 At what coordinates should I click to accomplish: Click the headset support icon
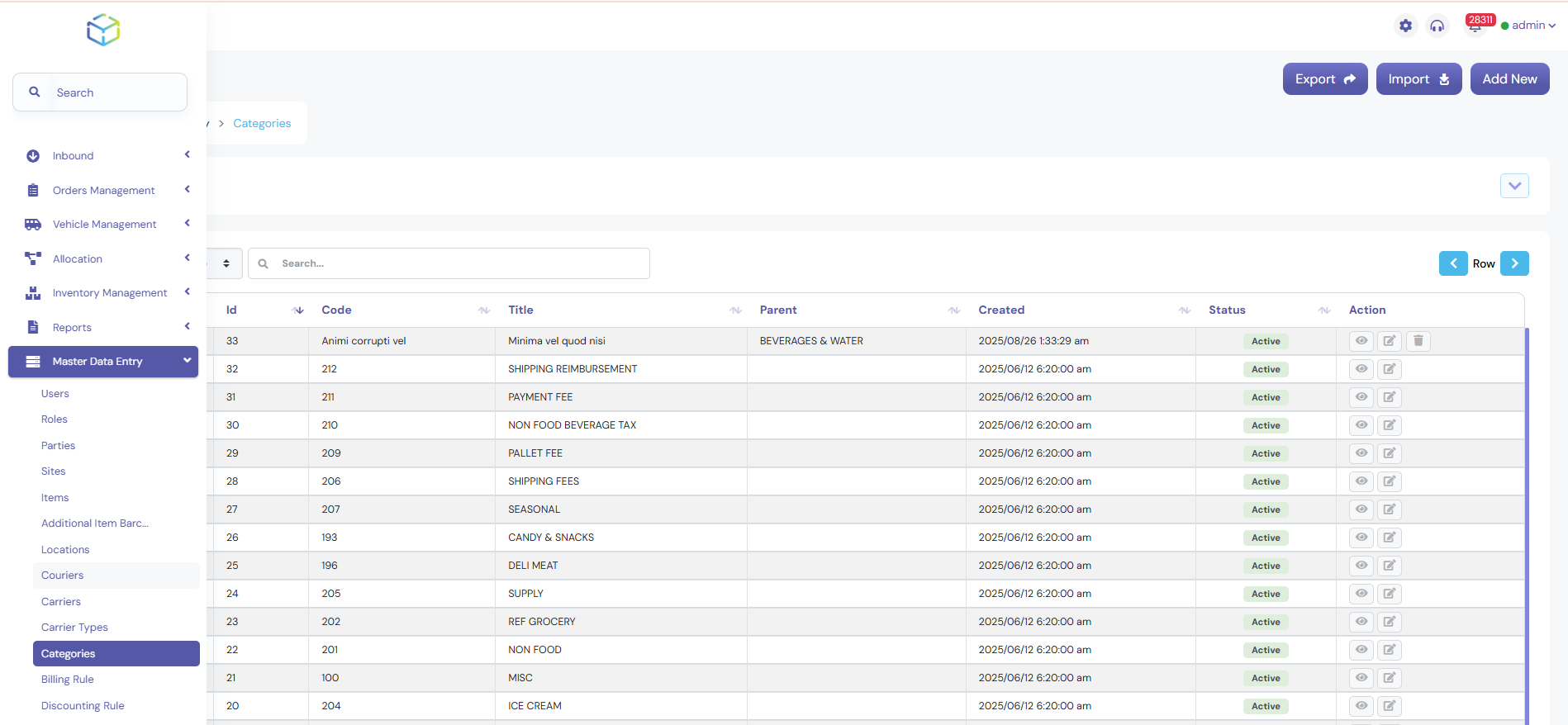(1437, 26)
